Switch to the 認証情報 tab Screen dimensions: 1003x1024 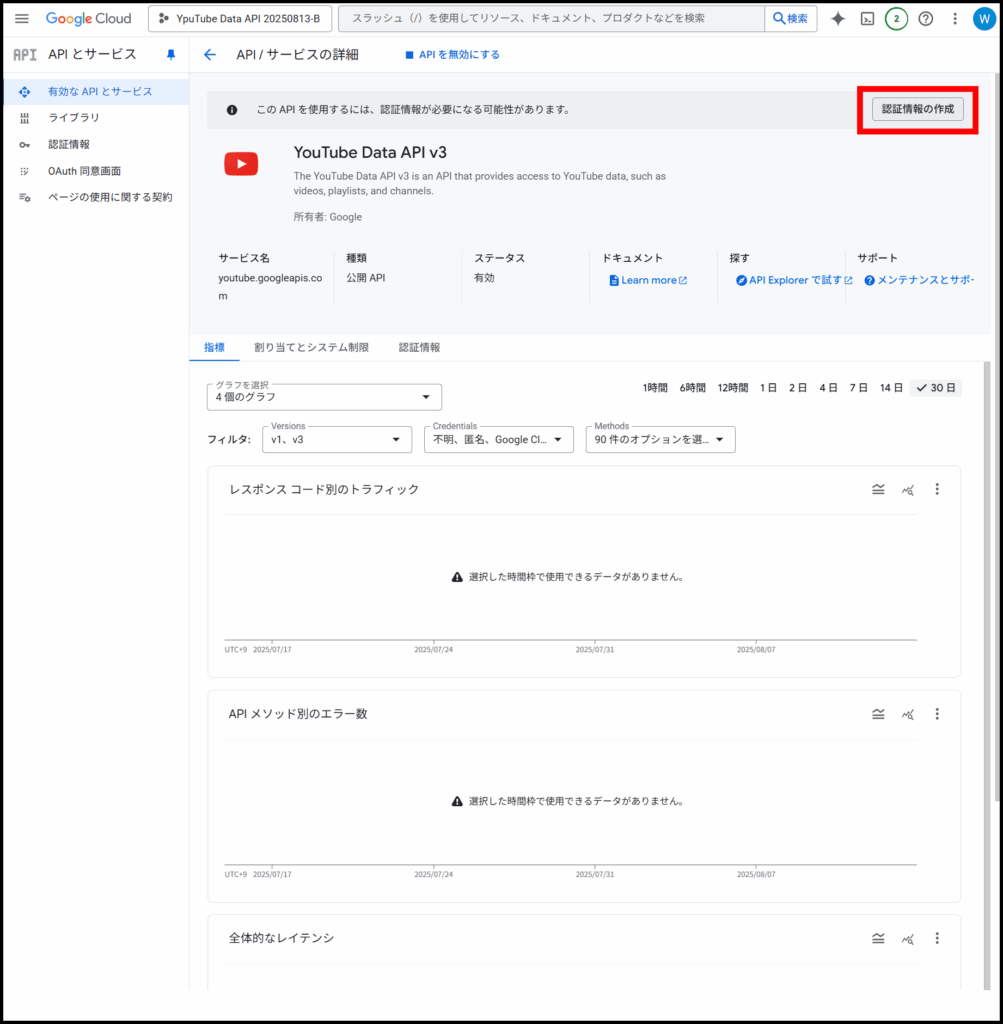[x=419, y=347]
